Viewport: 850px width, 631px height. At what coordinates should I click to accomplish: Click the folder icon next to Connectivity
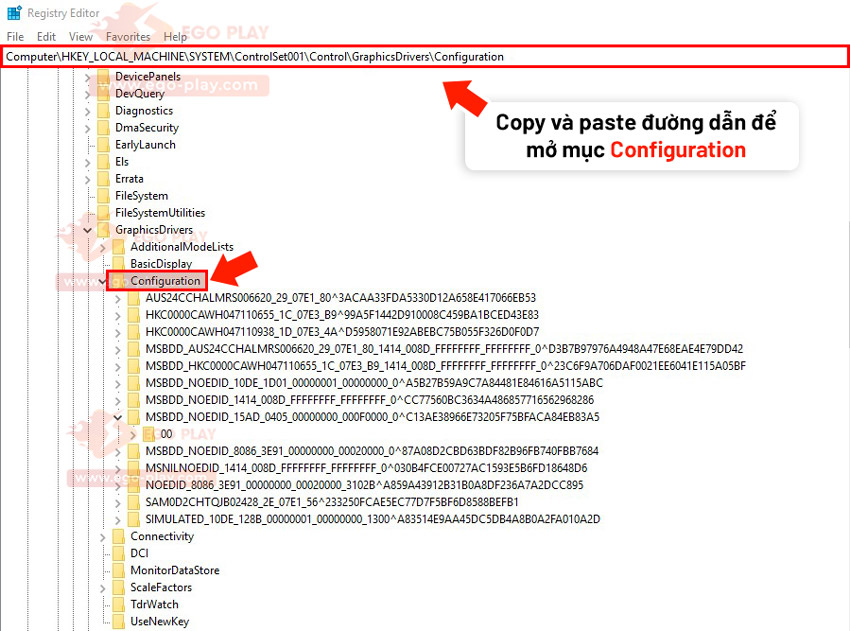[118, 537]
